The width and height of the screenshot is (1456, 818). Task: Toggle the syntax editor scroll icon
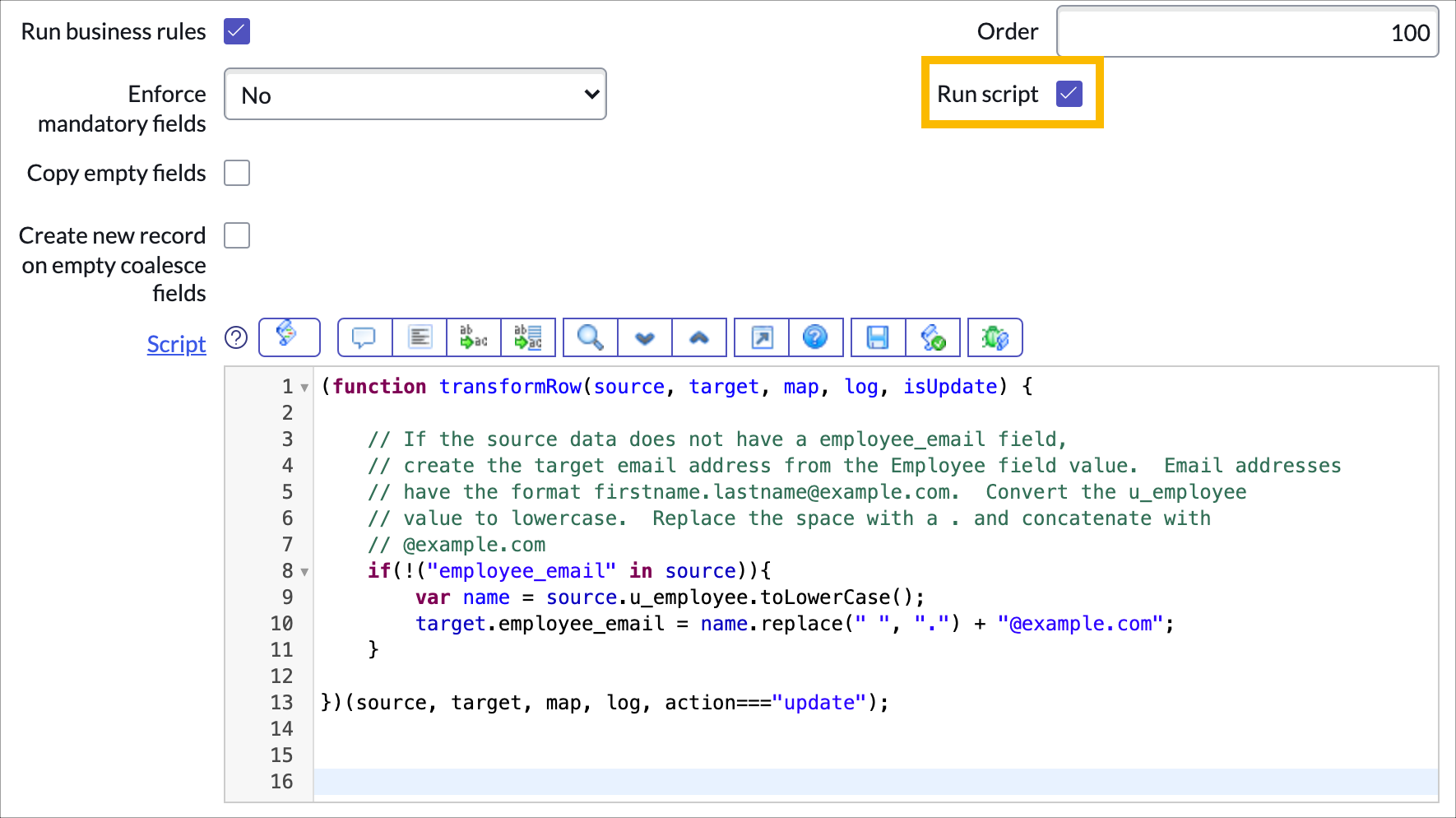289,337
